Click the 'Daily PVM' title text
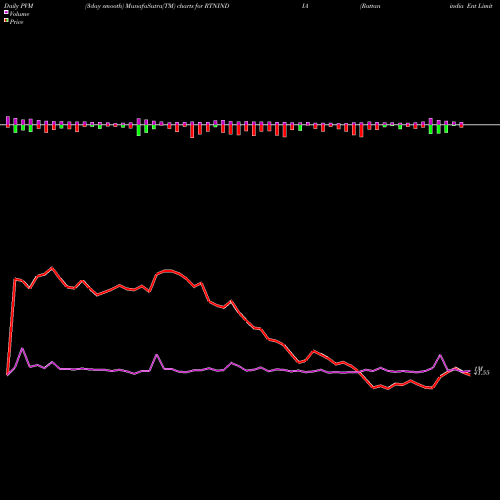This screenshot has width=500, height=500. pos(19,6)
